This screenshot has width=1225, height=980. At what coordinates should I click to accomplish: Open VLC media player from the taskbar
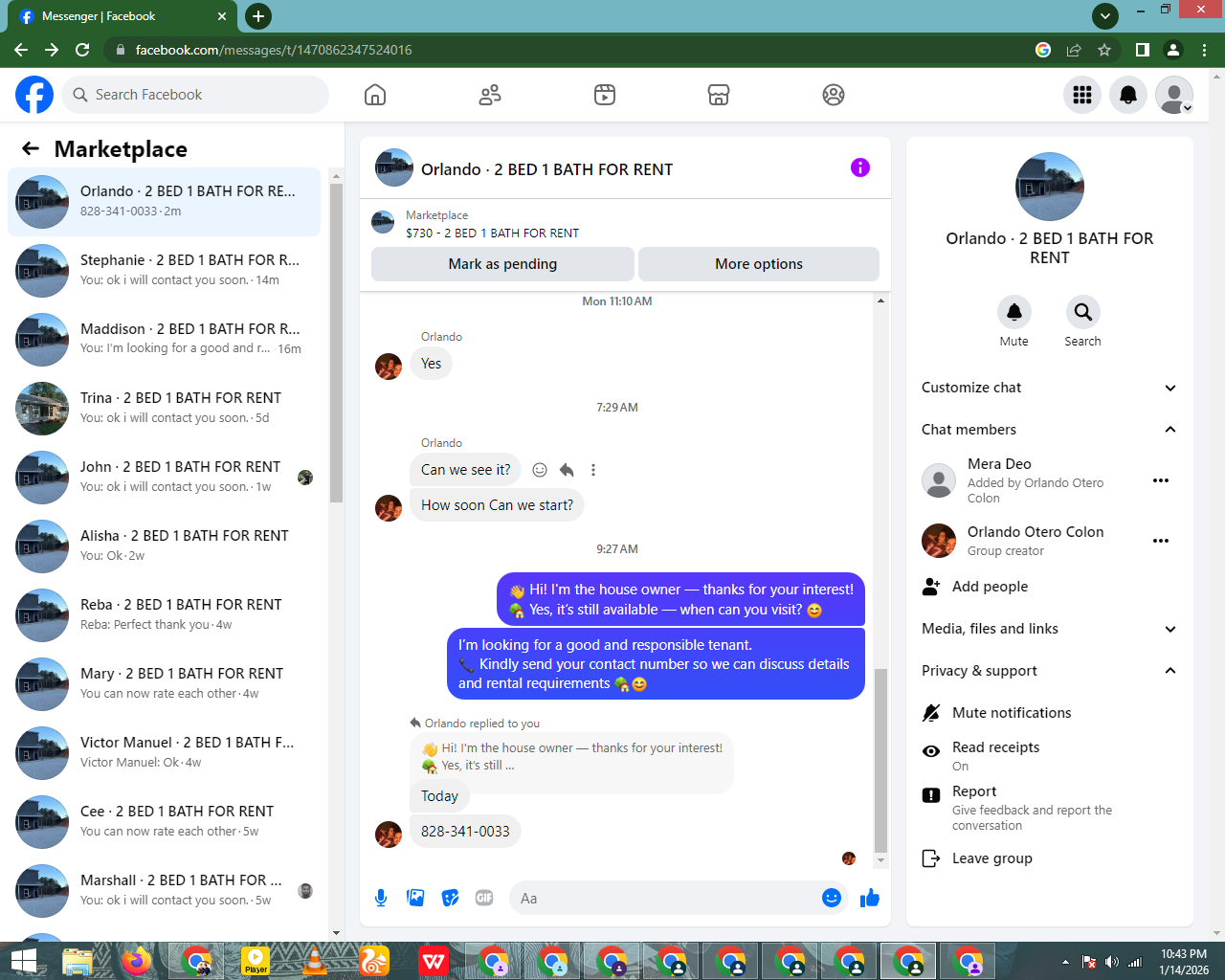click(315, 961)
